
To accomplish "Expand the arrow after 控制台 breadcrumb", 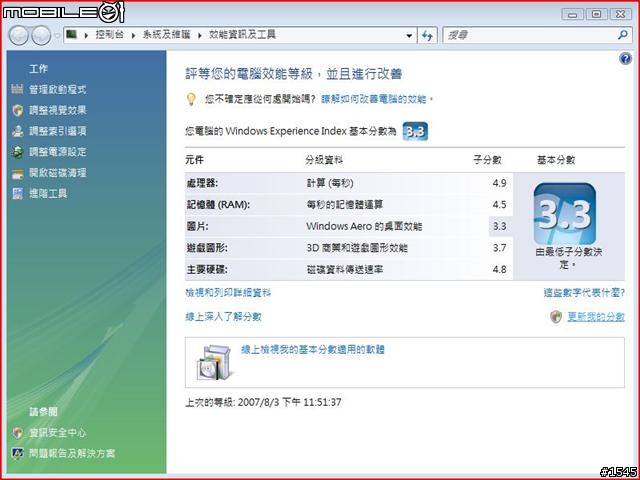I will pyautogui.click(x=133, y=35).
